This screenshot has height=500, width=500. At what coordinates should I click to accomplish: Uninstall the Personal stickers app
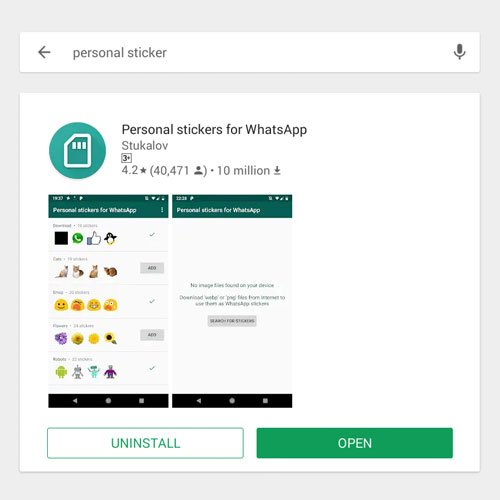(145, 443)
